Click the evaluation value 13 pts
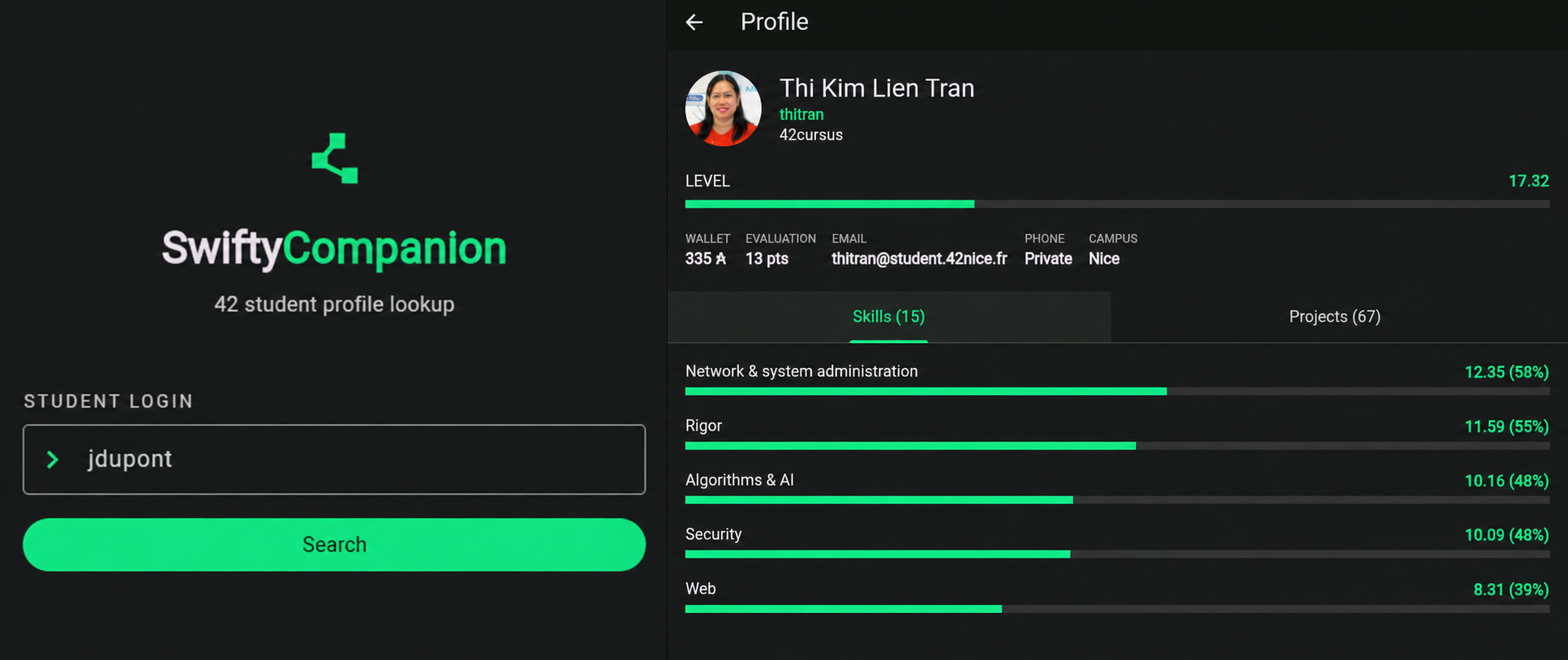Viewport: 1568px width, 660px height. (767, 259)
